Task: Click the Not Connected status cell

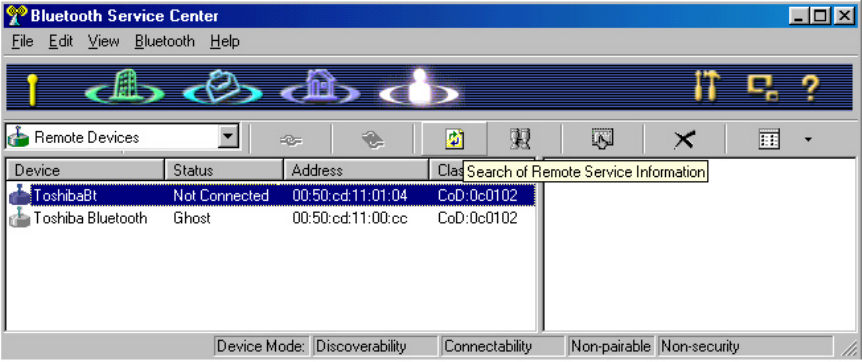Action: [221, 195]
